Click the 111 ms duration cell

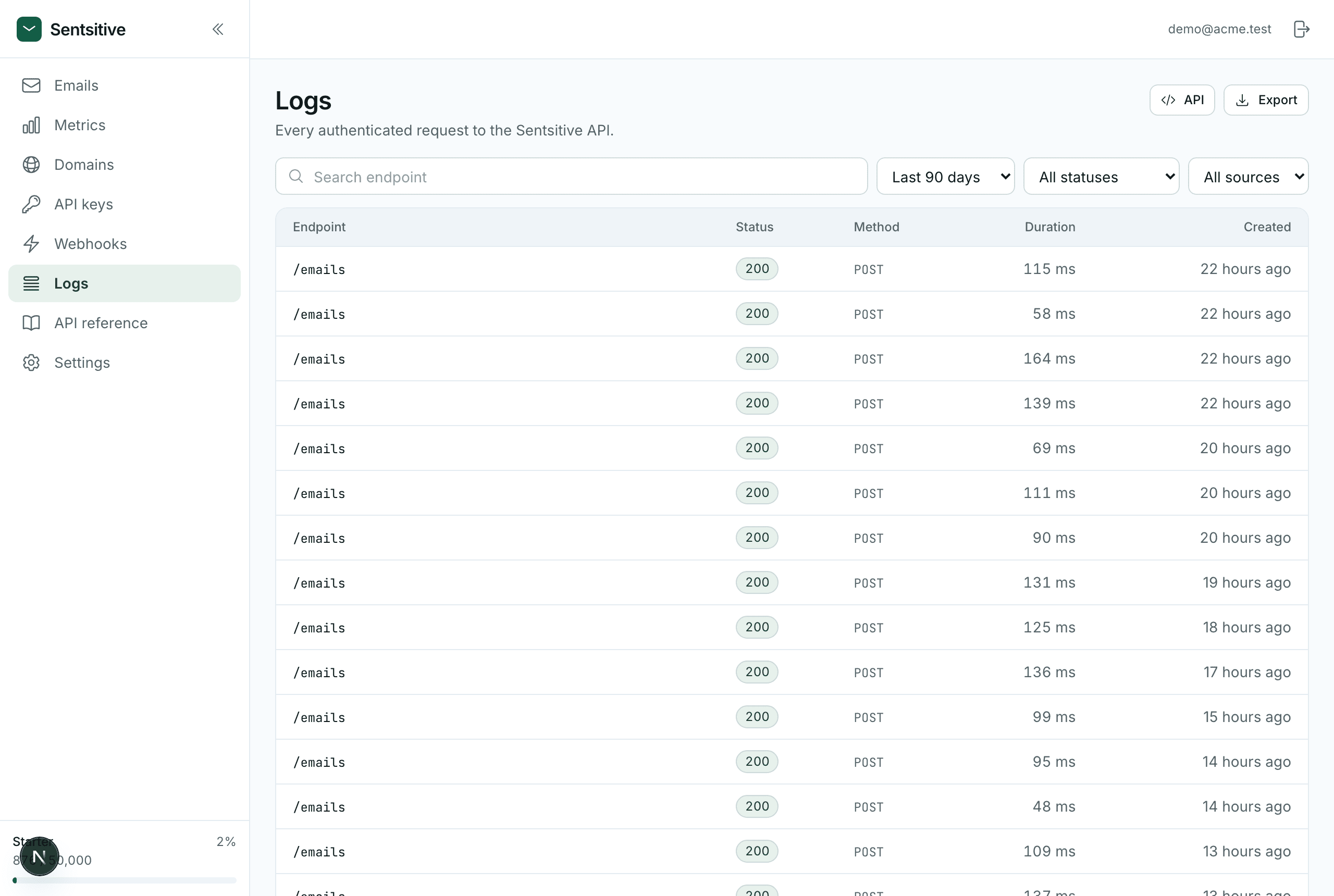(1049, 493)
